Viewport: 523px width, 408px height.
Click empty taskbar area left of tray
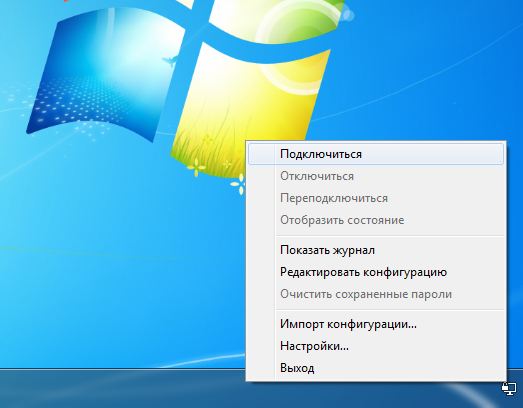[120, 389]
